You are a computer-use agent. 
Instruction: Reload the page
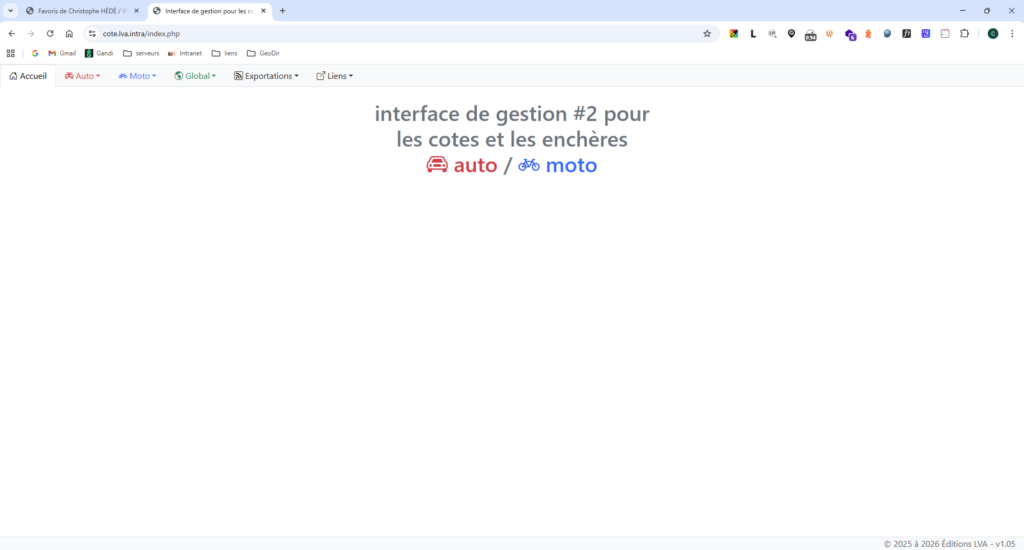50,33
